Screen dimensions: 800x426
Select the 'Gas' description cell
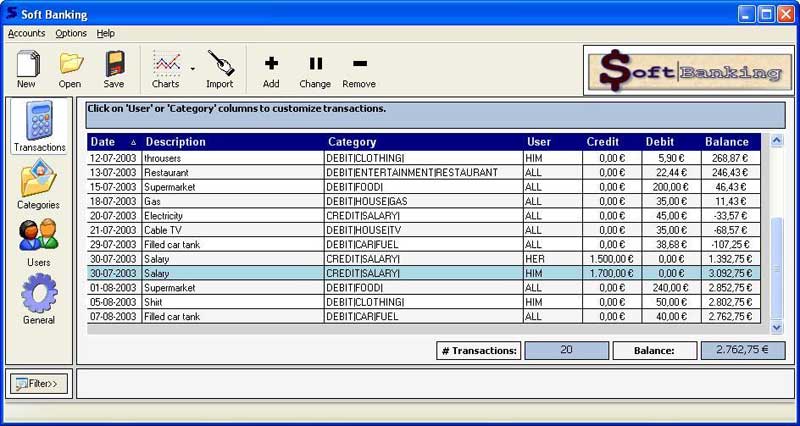click(x=233, y=202)
